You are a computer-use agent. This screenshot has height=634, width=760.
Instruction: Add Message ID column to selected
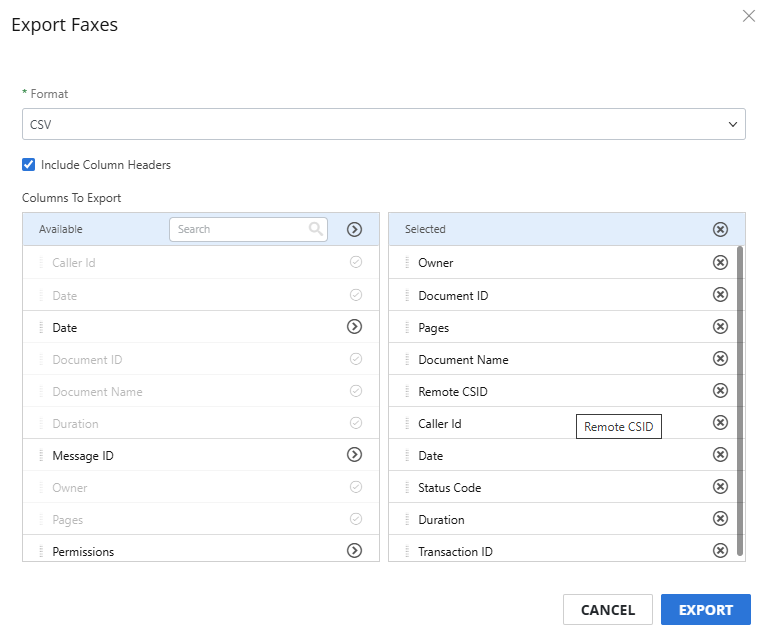pos(354,455)
